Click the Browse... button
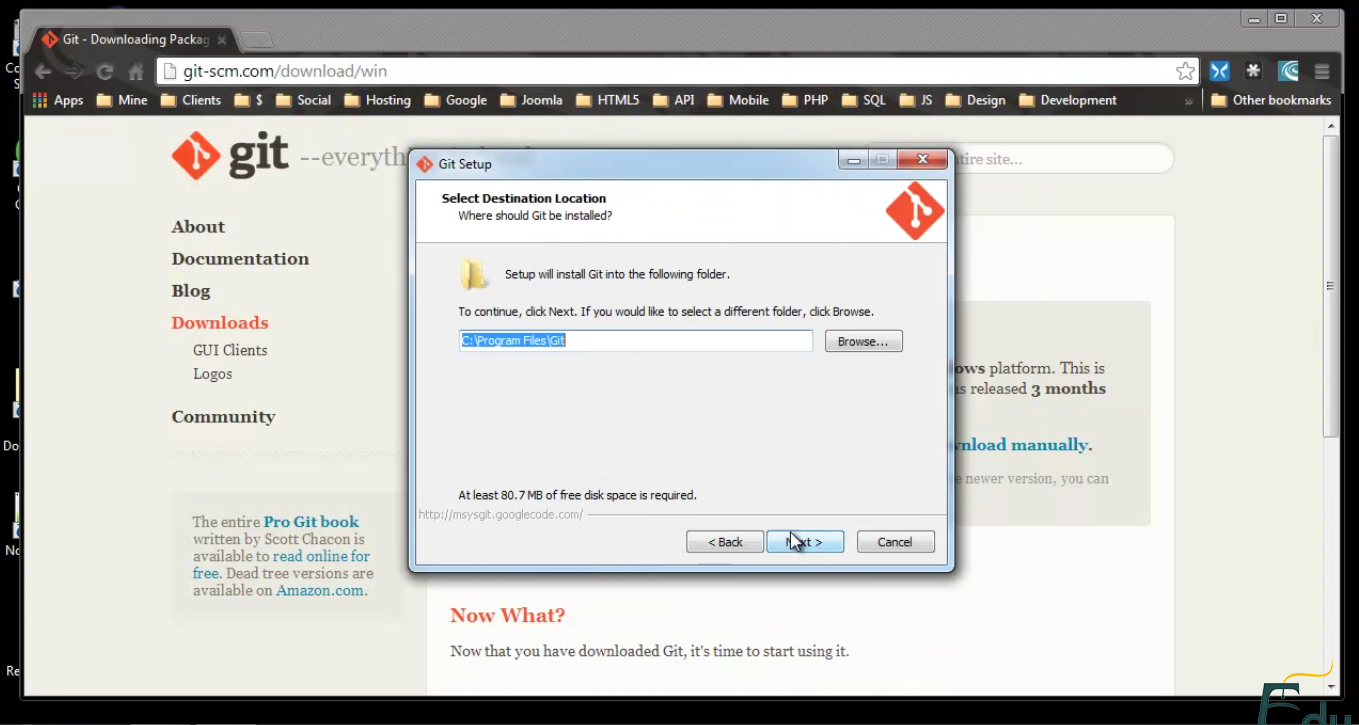 pos(864,342)
